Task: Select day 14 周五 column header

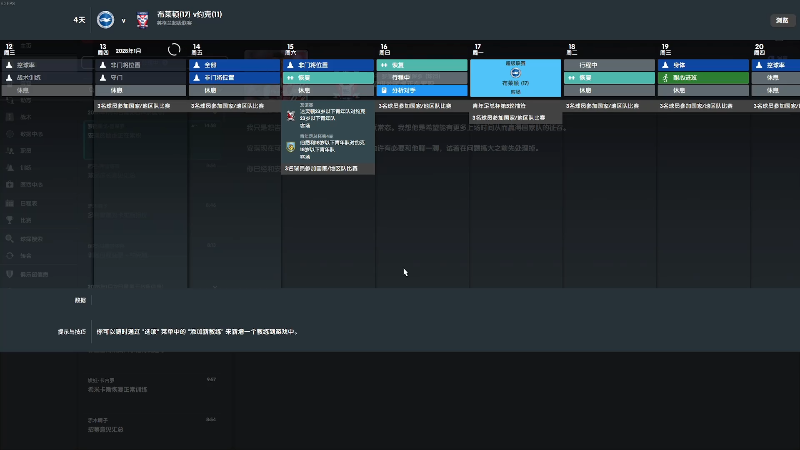Action: (196, 49)
